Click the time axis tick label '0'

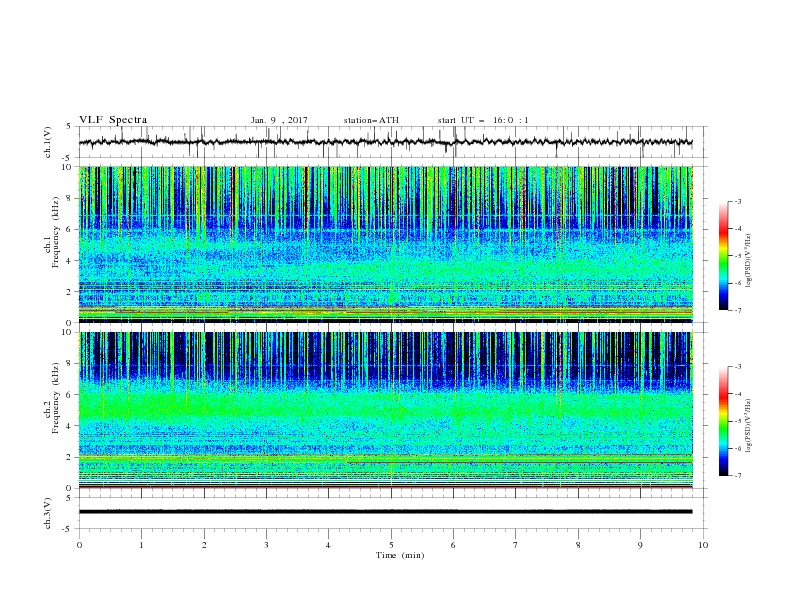click(79, 545)
